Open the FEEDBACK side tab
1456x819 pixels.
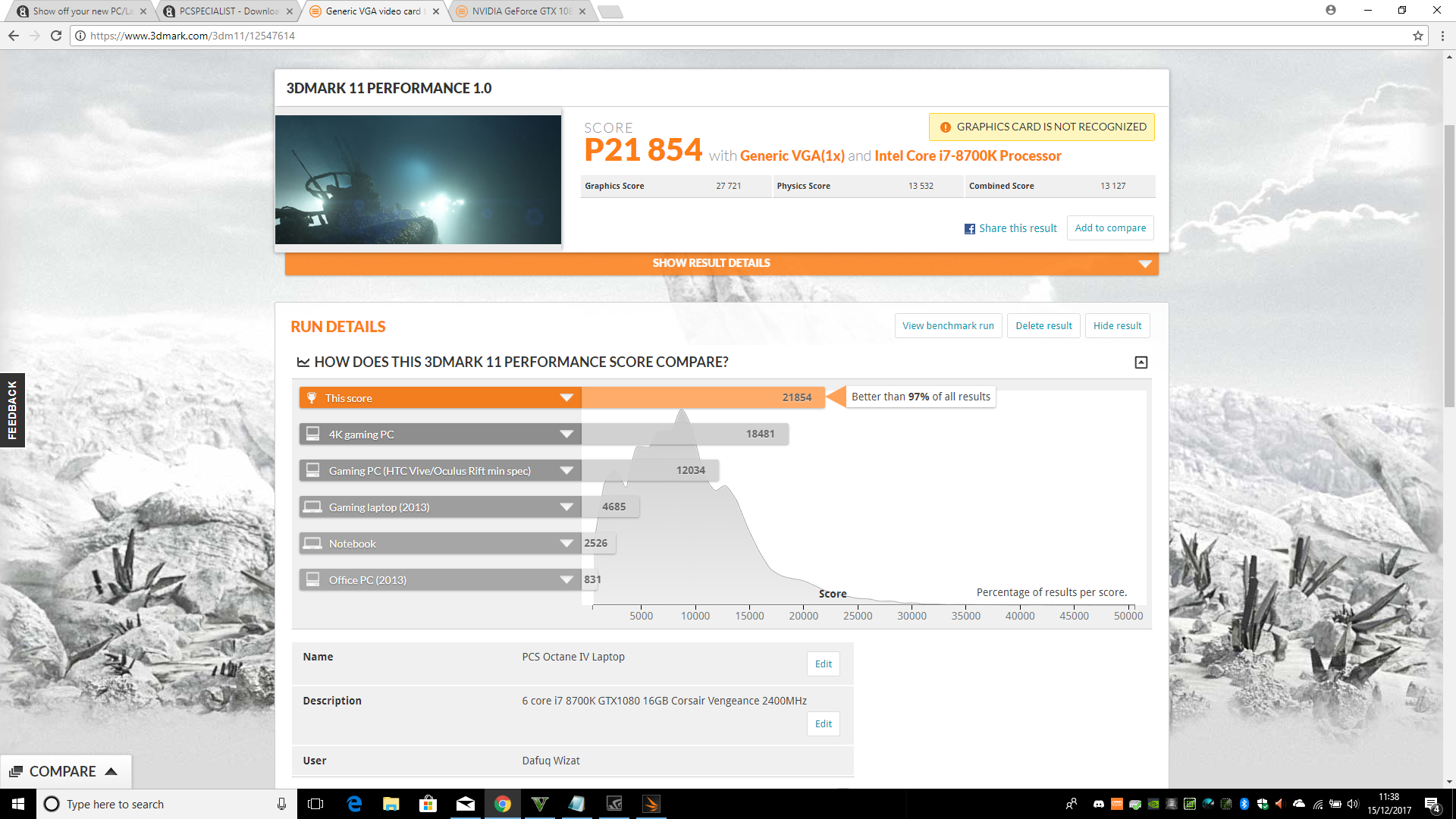click(x=12, y=410)
